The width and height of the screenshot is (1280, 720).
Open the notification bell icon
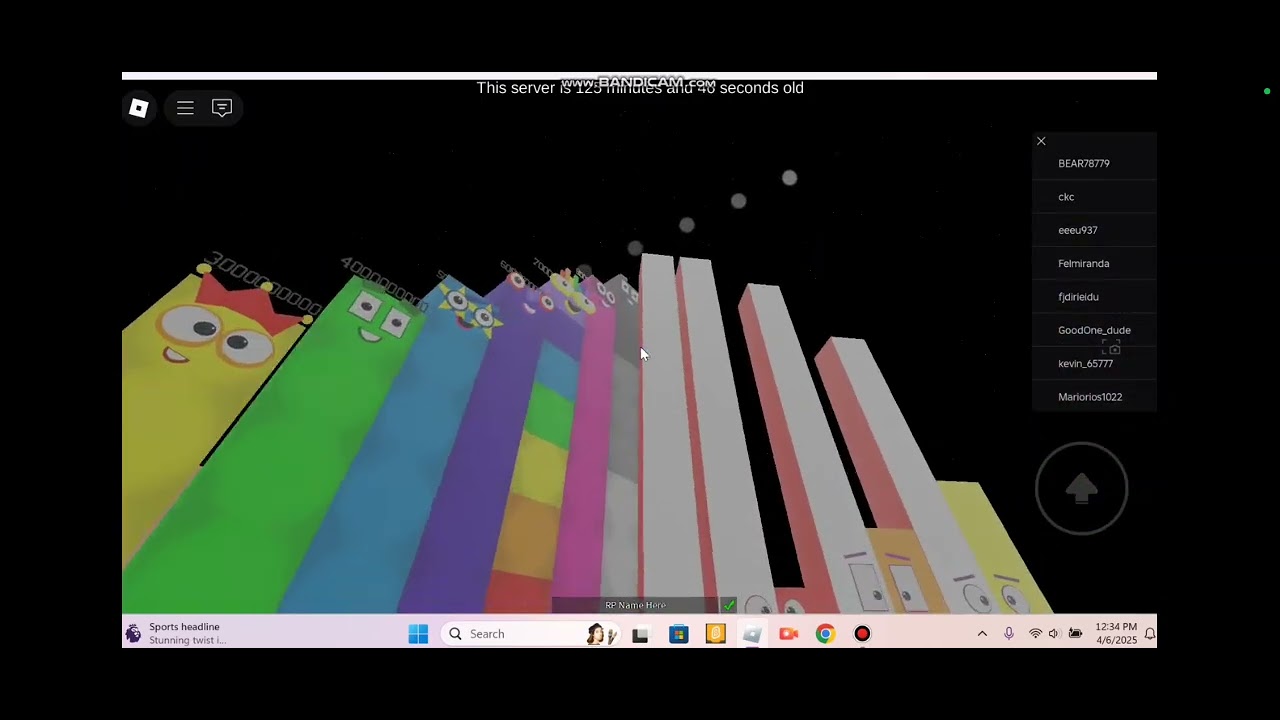pyautogui.click(x=1150, y=634)
